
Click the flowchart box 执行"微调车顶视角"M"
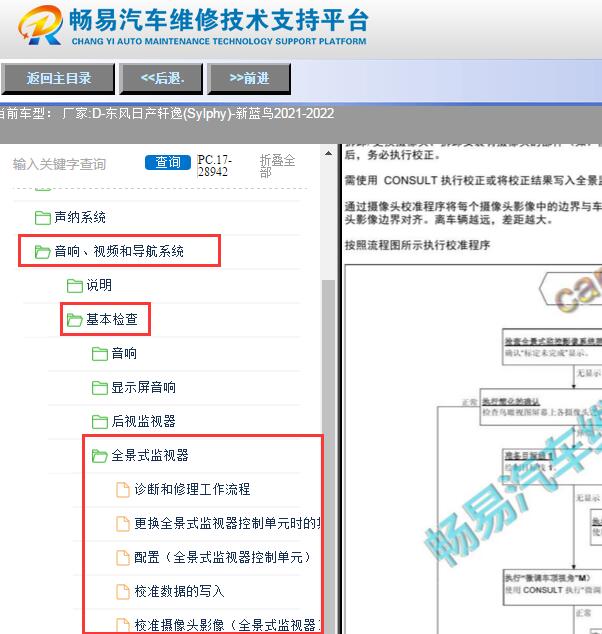coord(552,588)
